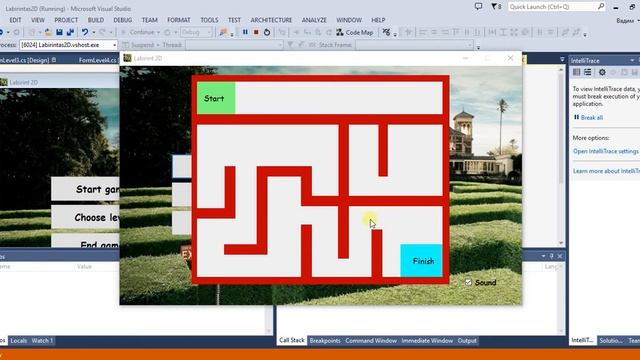Click Start game button in designer form
Viewport: 640px width, 360px height.
(86, 189)
